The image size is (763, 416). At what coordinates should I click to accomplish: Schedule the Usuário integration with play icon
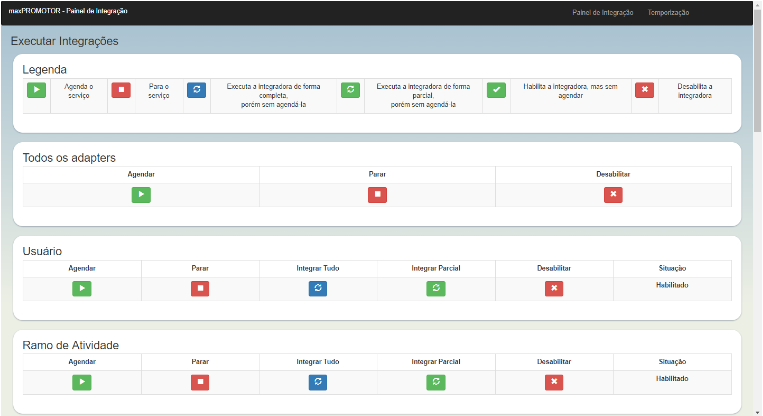82,289
